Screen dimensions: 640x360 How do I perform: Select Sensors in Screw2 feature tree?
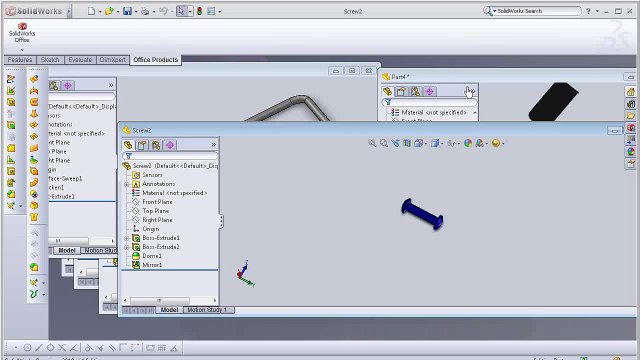coord(152,175)
